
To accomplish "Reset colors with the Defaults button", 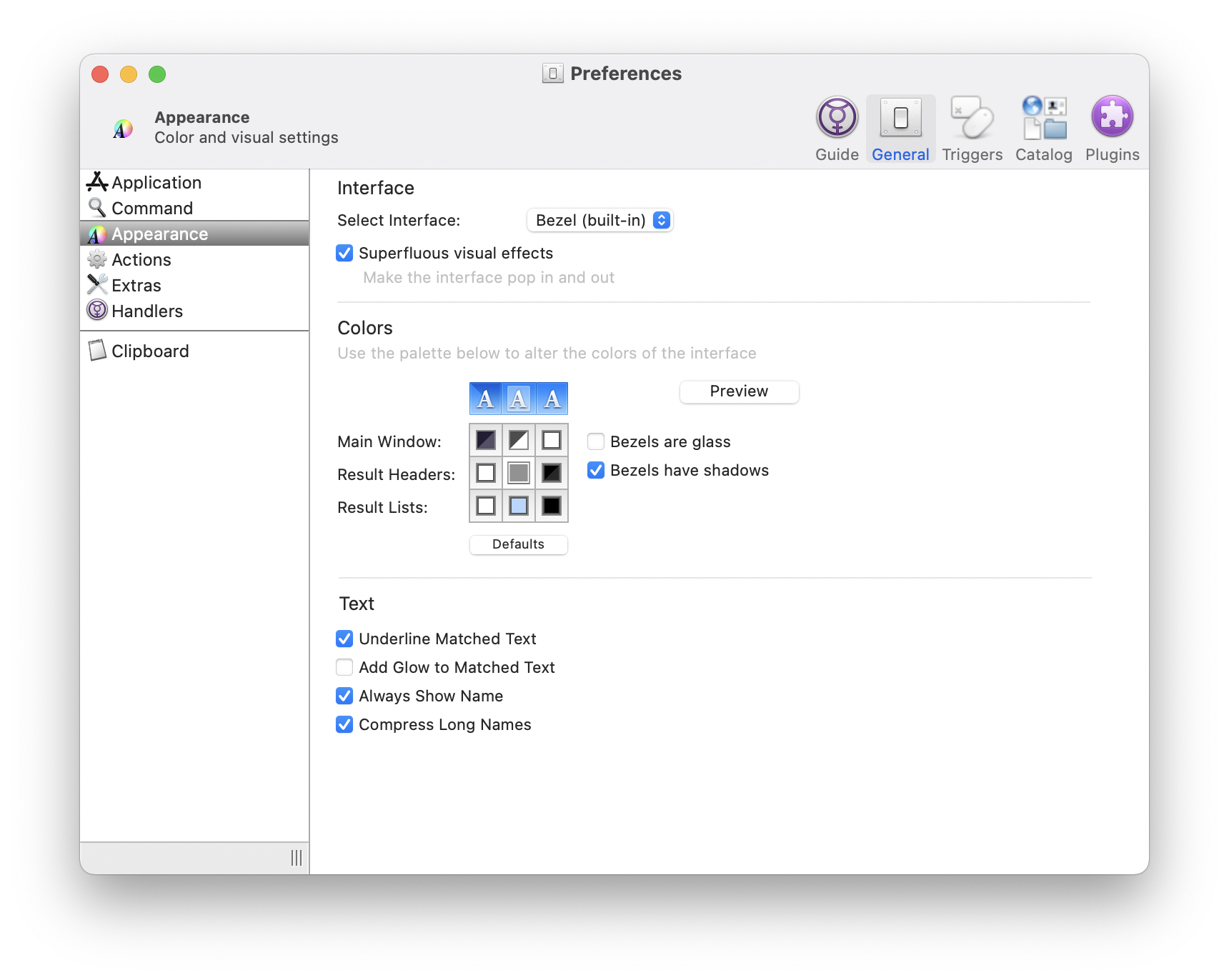I will pos(518,544).
